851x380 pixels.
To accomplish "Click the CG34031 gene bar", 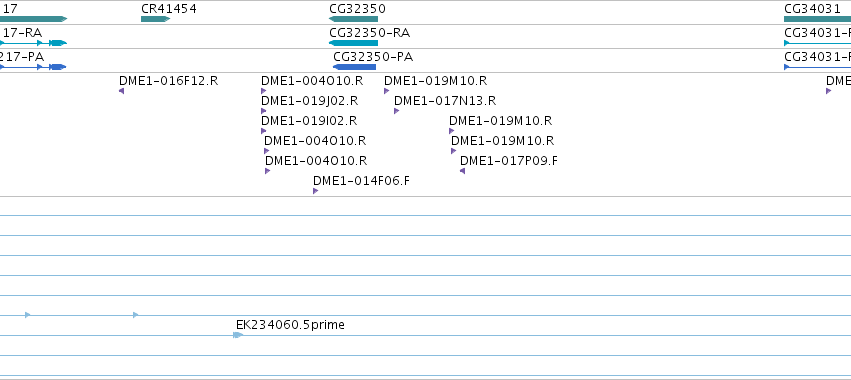I will pos(817,19).
